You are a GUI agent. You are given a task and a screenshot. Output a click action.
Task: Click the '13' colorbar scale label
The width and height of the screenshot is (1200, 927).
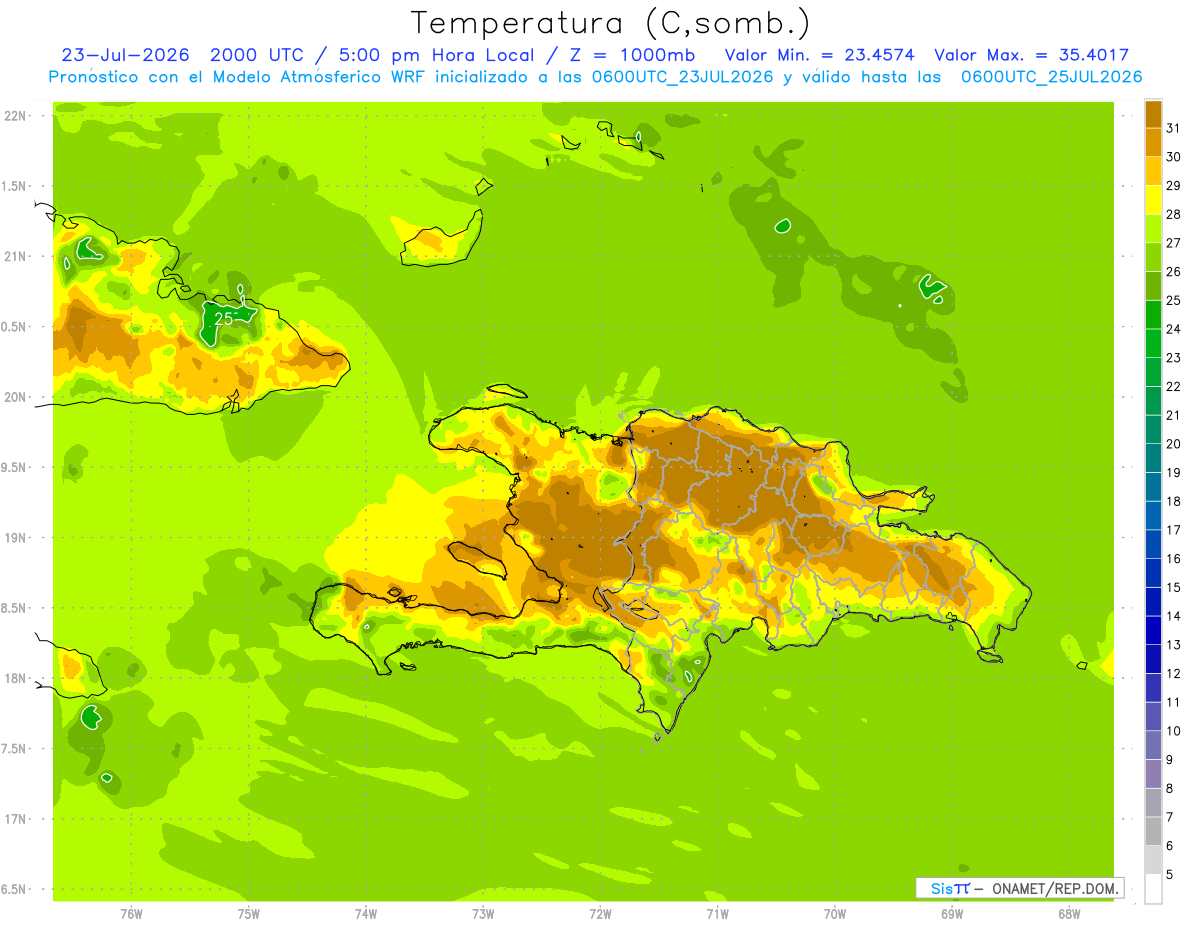[x=1173, y=644]
